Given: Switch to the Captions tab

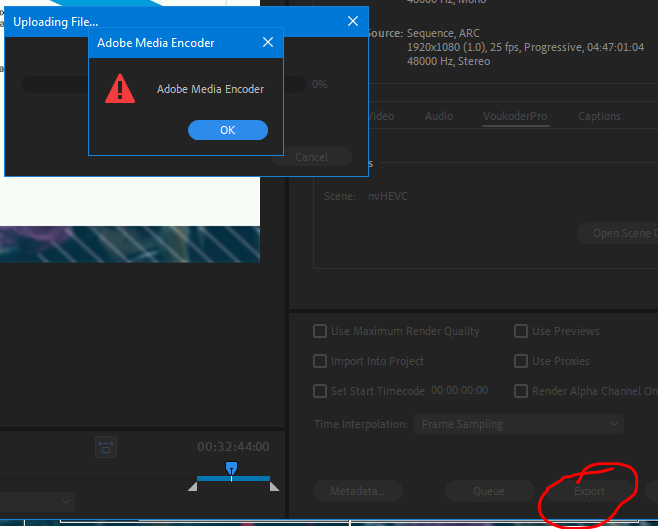Looking at the screenshot, I should click(599, 116).
